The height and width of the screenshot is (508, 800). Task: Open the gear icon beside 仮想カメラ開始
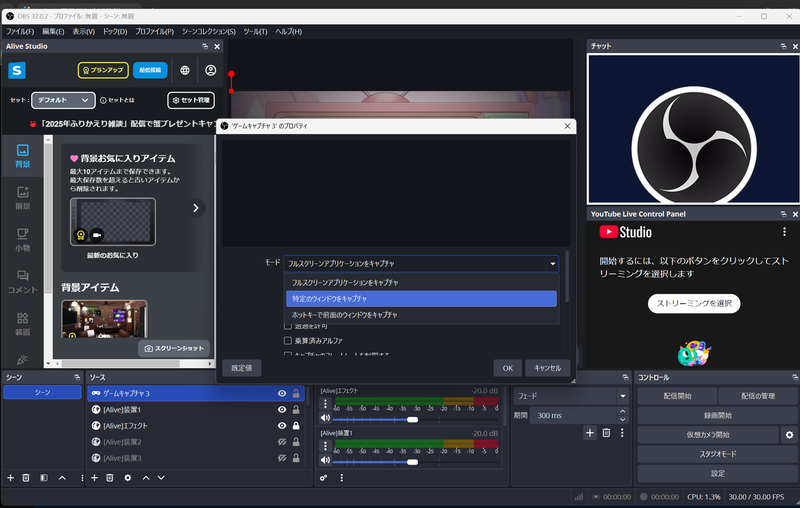click(789, 435)
